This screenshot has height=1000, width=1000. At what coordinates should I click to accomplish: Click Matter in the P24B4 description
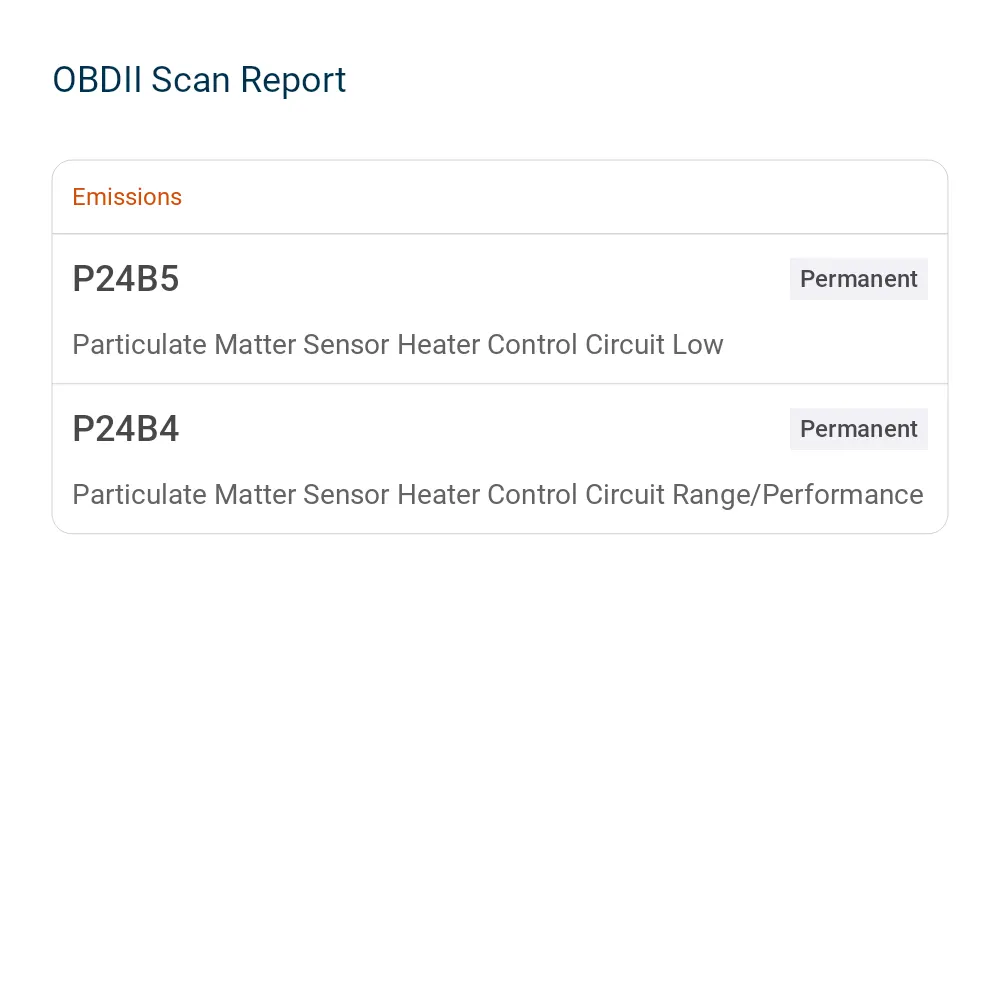coord(255,494)
